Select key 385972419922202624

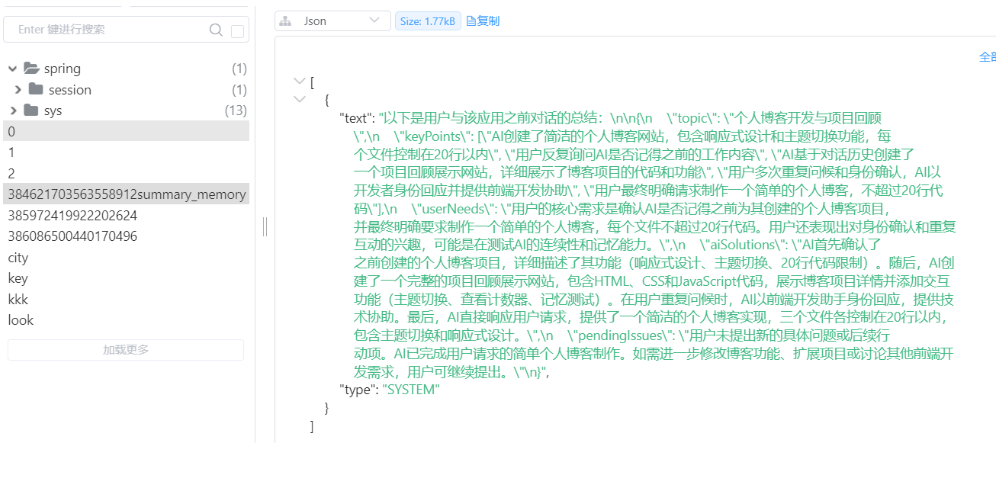(126, 215)
